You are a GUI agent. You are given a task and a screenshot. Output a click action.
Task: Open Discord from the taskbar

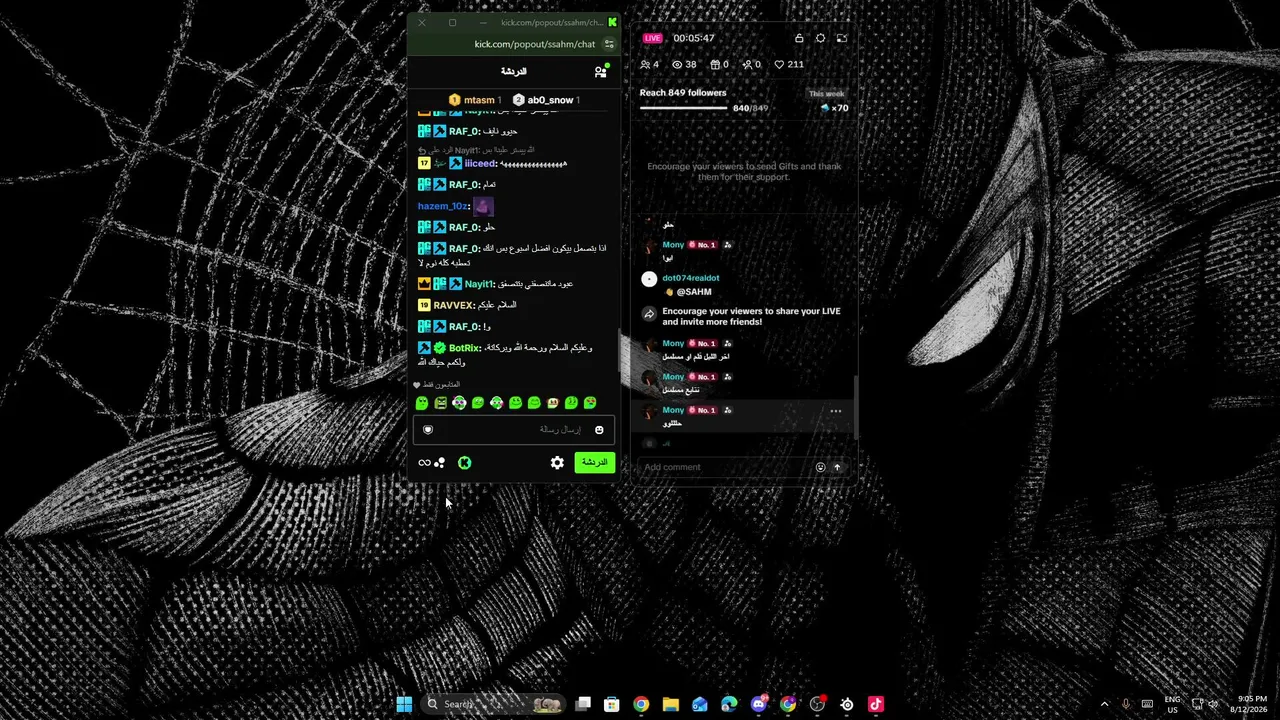click(759, 704)
